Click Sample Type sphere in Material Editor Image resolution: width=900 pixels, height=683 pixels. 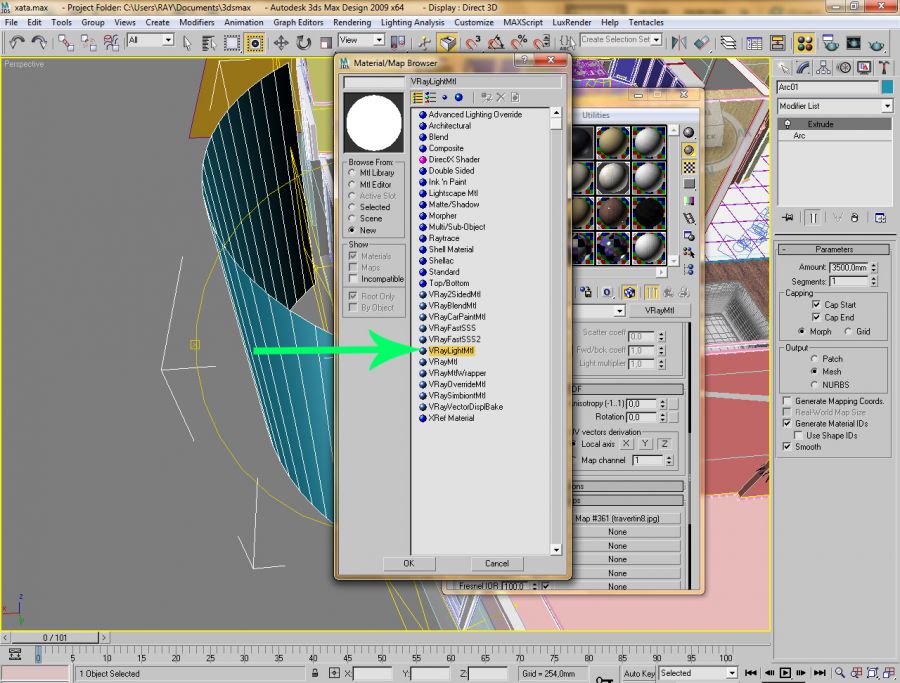pyautogui.click(x=688, y=133)
